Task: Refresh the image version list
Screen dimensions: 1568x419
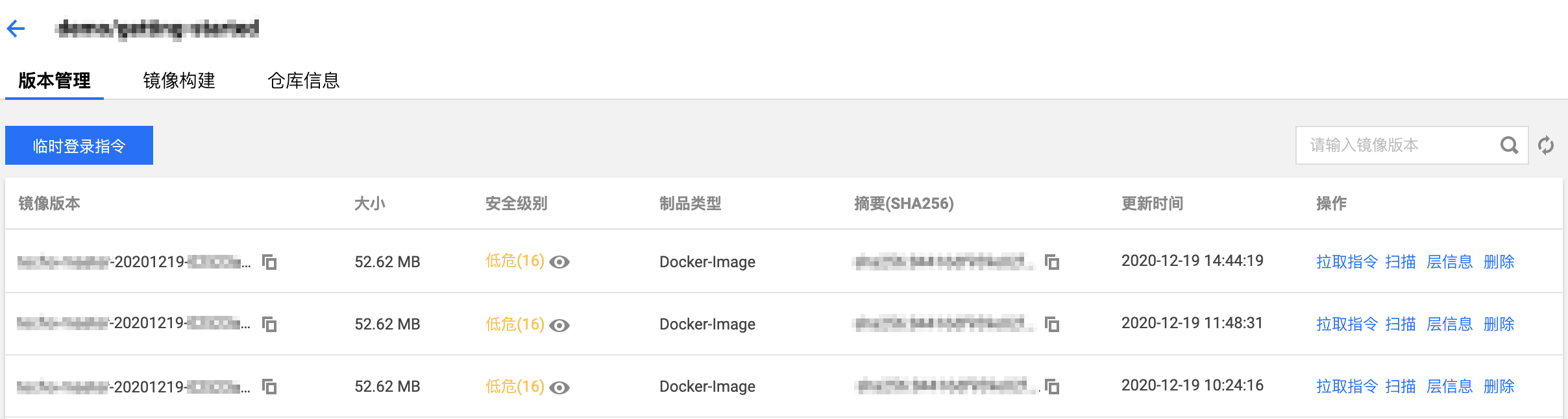Action: (x=1546, y=145)
